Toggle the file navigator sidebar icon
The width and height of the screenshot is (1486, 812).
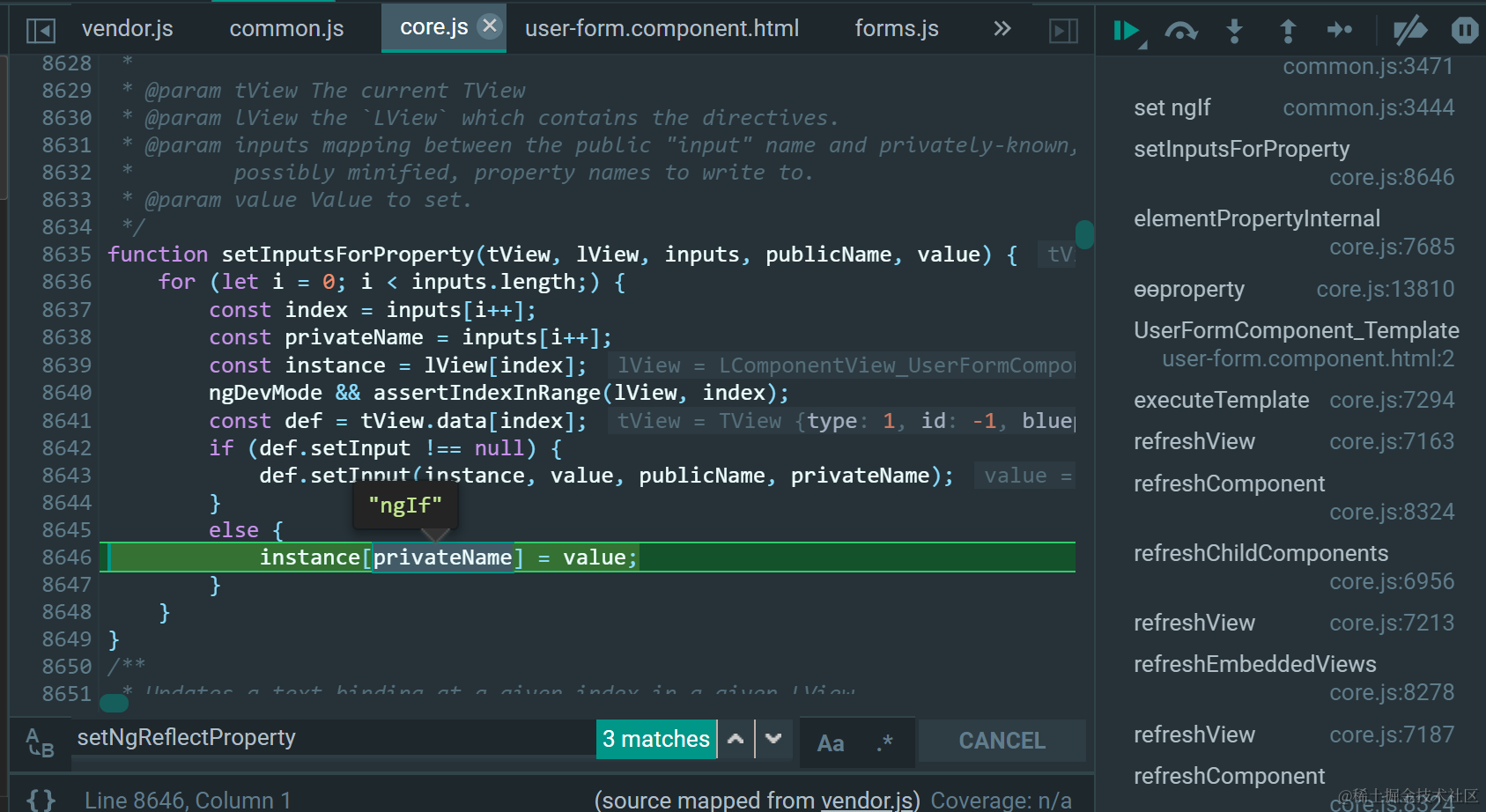pyautogui.click(x=41, y=30)
